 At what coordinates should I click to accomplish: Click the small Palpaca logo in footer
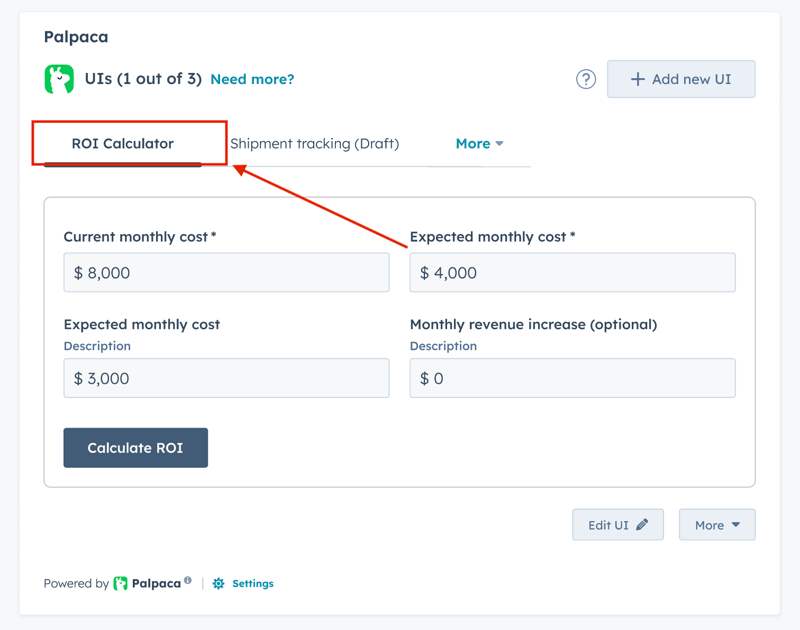click(121, 583)
